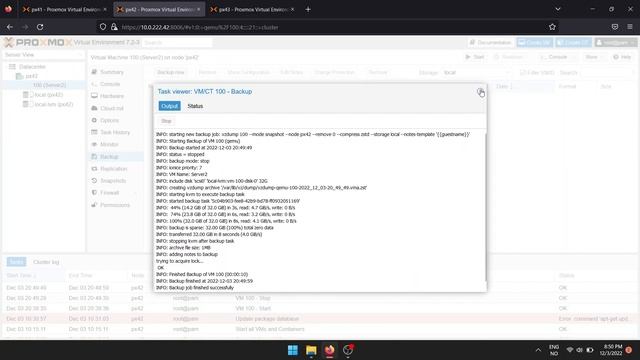Open the px41 Proxmox browser tab
This screenshot has height=360, width=640.
tap(64, 9)
